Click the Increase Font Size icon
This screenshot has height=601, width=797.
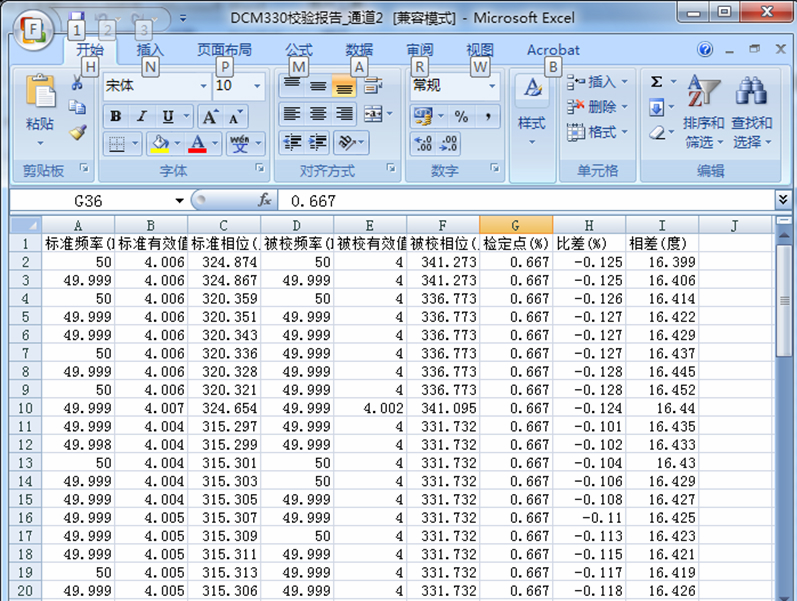[x=209, y=116]
